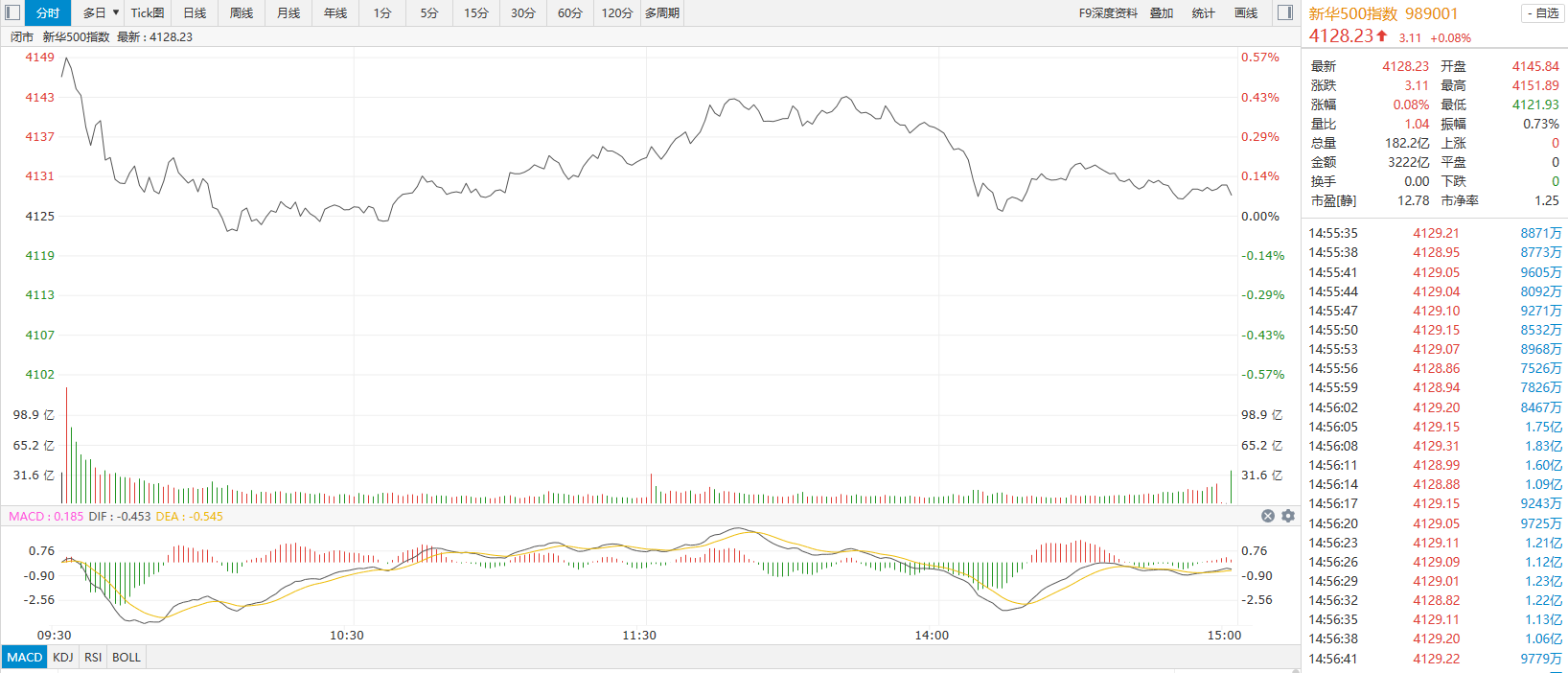
Task: Select the 60分 period
Action: 570,12
